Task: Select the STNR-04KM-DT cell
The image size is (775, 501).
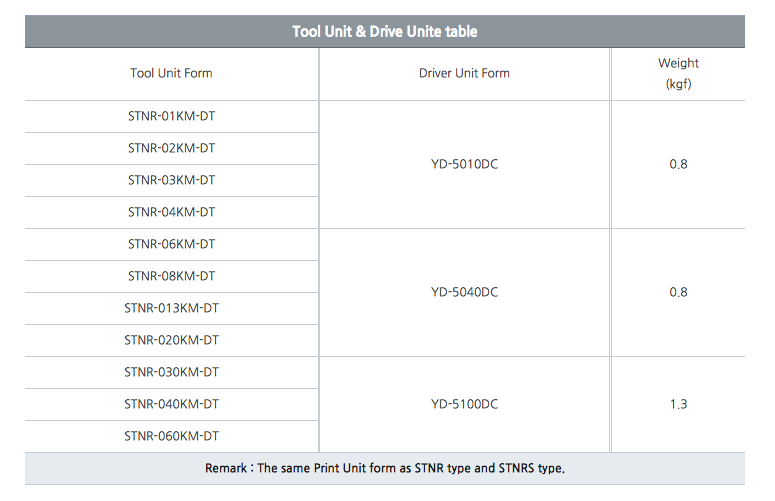Action: pos(171,212)
